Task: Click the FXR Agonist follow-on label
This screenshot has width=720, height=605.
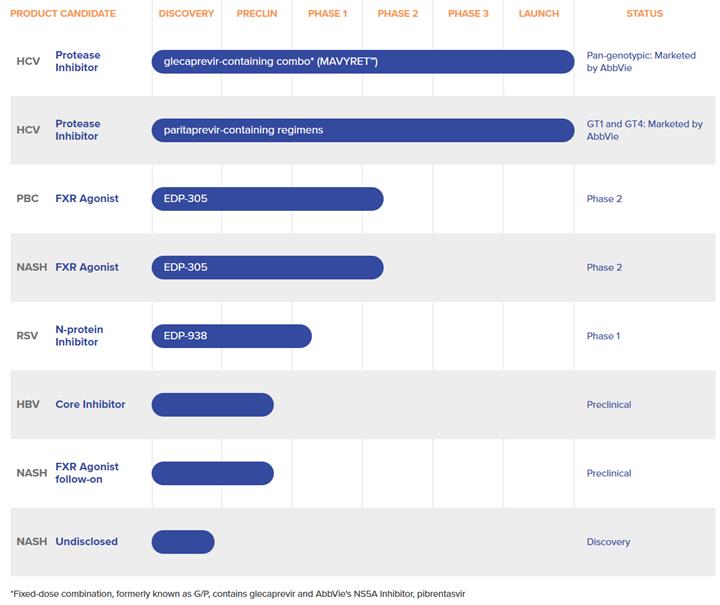Action: (87, 473)
